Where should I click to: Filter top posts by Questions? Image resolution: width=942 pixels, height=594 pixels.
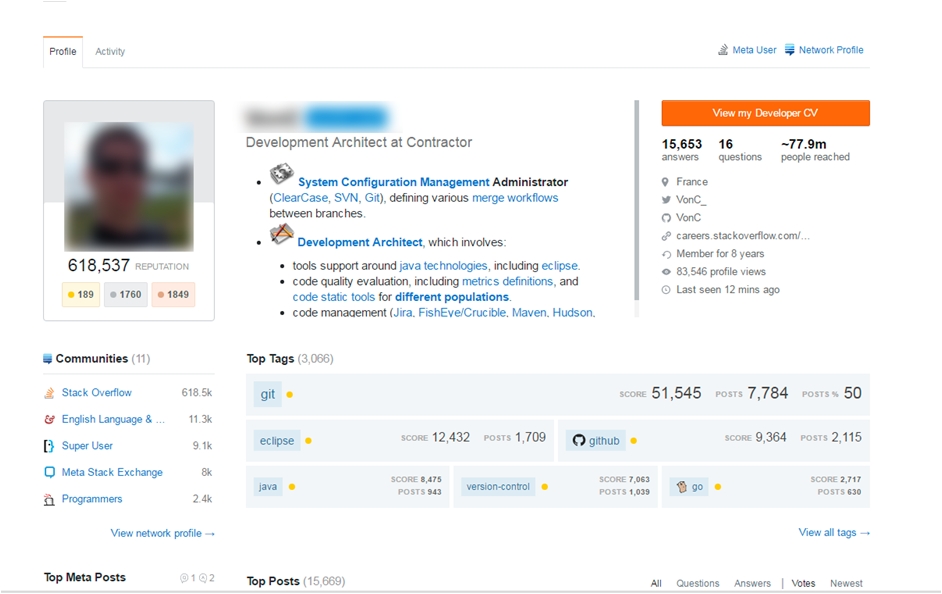click(x=697, y=584)
